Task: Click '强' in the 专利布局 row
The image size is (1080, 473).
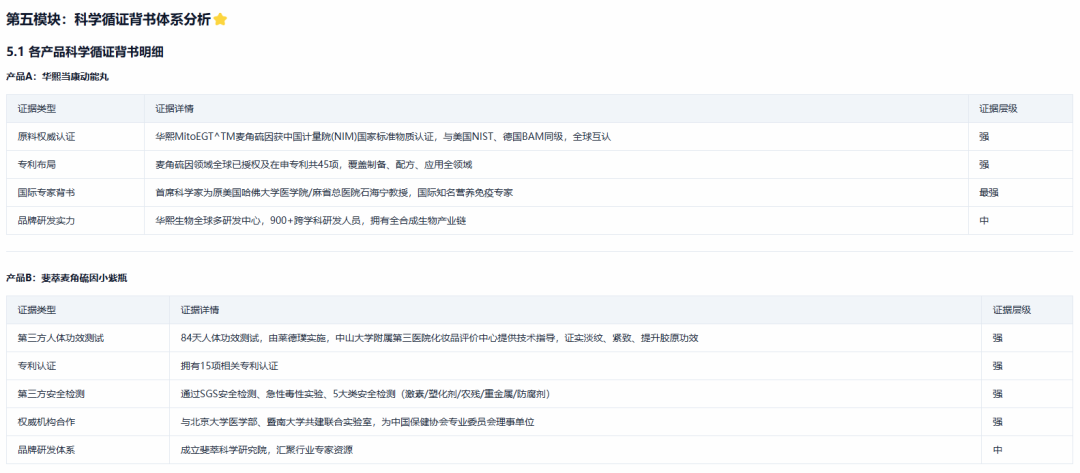Action: point(984,165)
